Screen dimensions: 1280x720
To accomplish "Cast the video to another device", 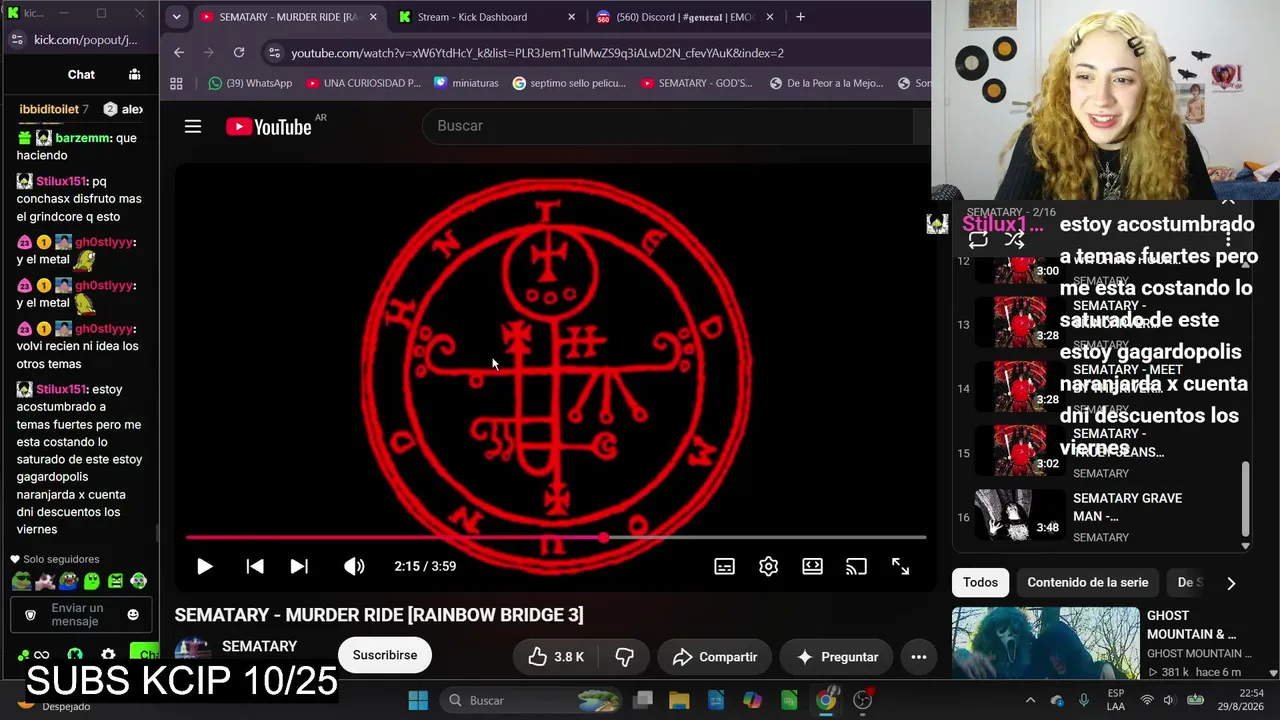I will tap(856, 566).
